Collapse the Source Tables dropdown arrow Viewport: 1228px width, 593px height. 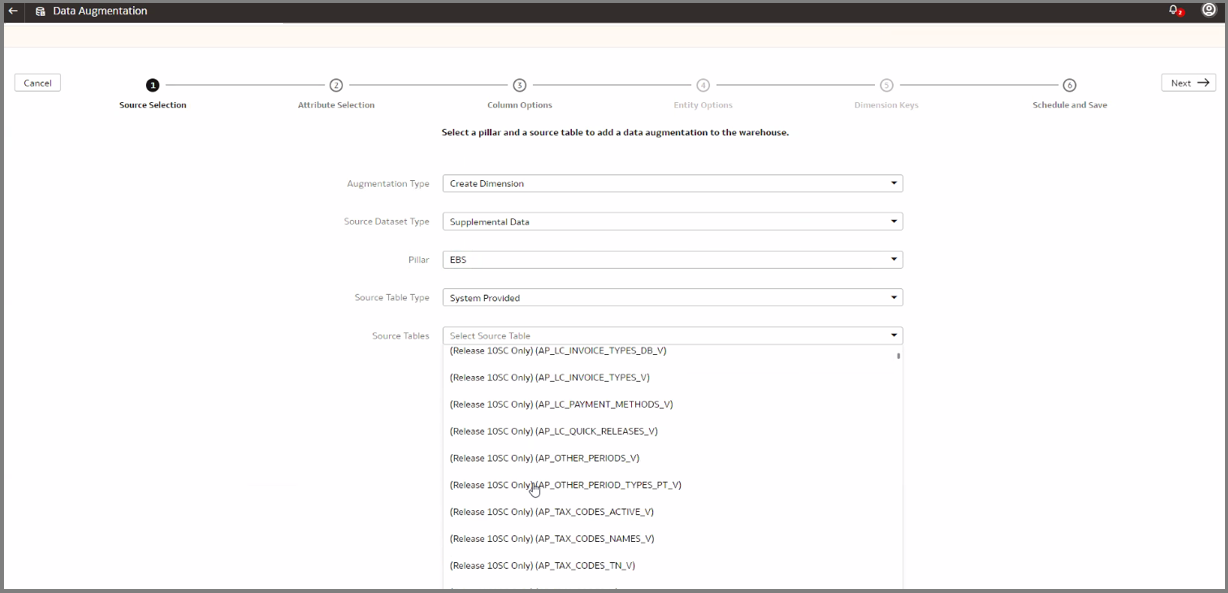pos(894,336)
